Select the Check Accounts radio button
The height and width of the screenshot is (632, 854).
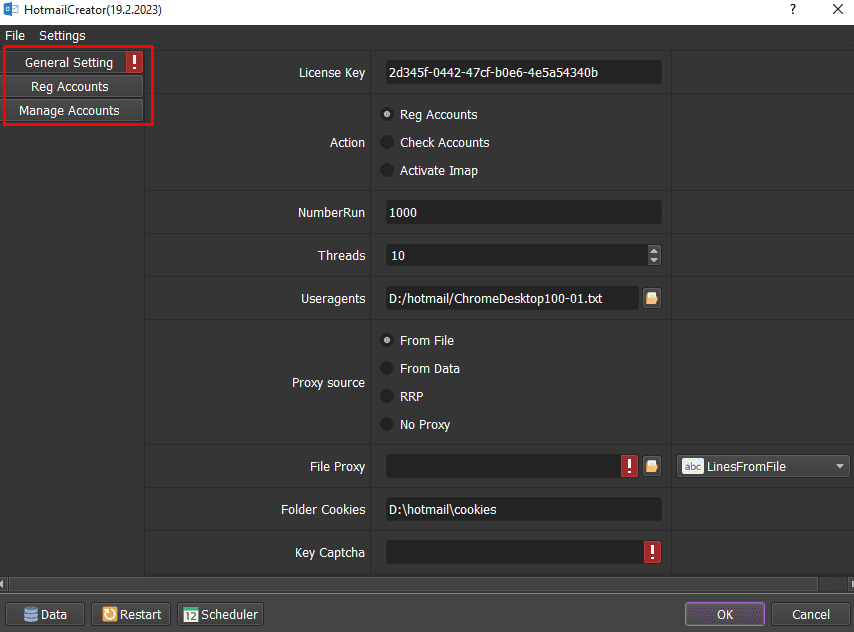click(x=387, y=142)
